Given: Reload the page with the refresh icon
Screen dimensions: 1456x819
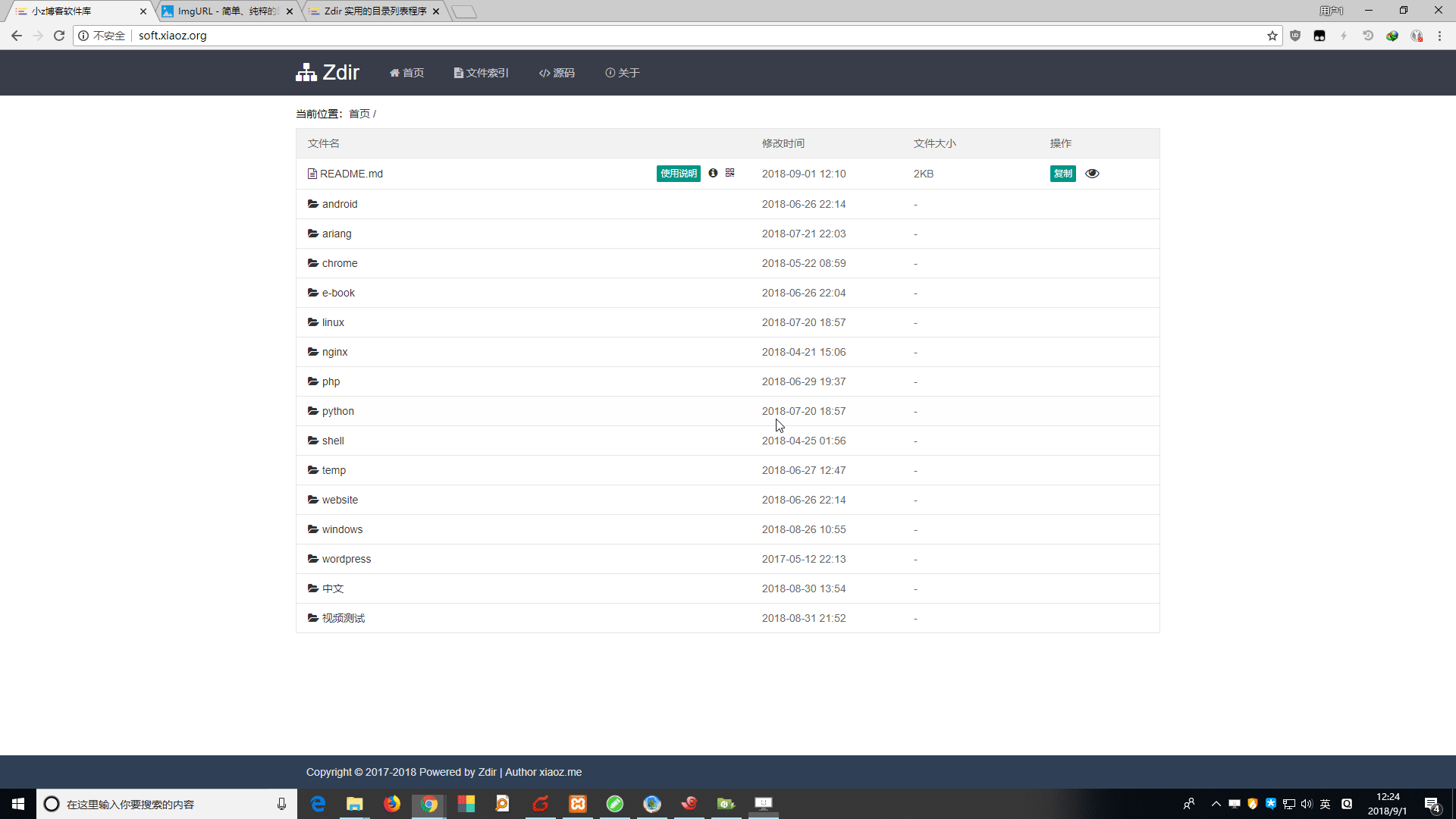Looking at the screenshot, I should pos(59,36).
